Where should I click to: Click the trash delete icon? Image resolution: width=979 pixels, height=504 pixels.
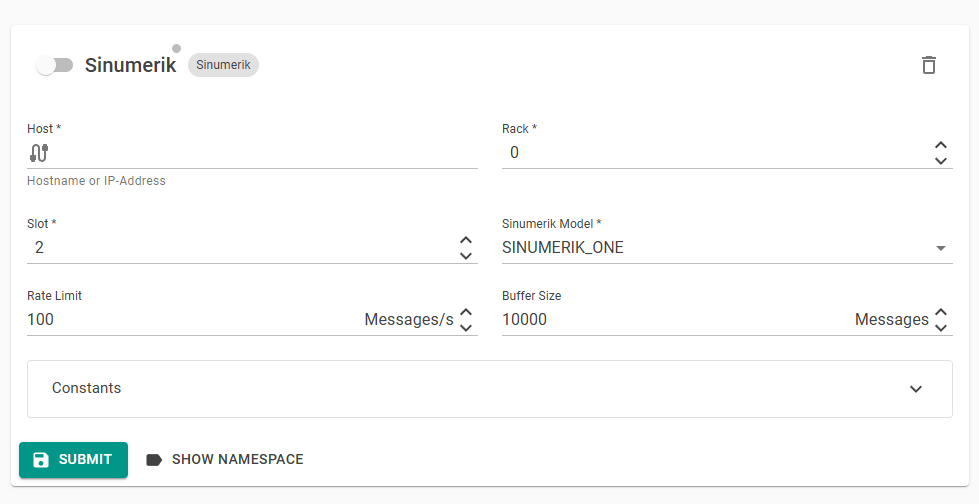coord(929,65)
